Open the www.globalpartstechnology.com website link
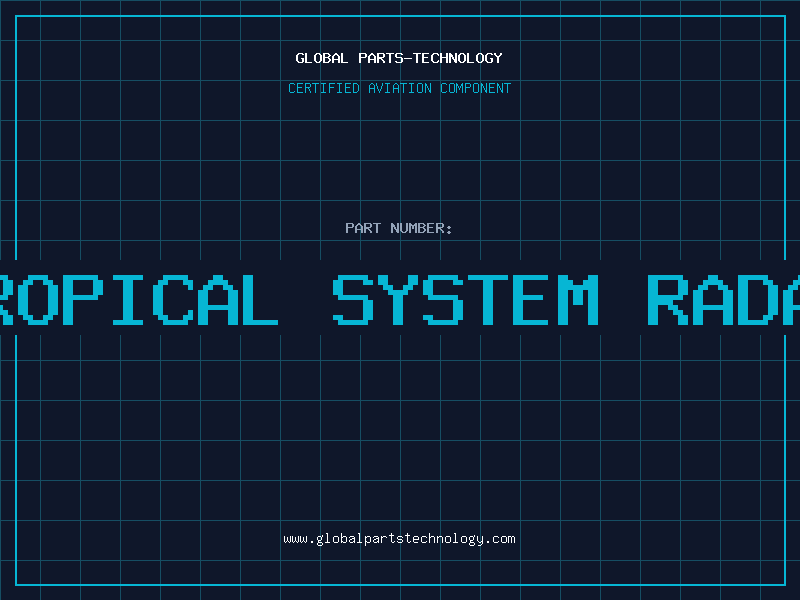The image size is (800, 600). (x=399, y=539)
